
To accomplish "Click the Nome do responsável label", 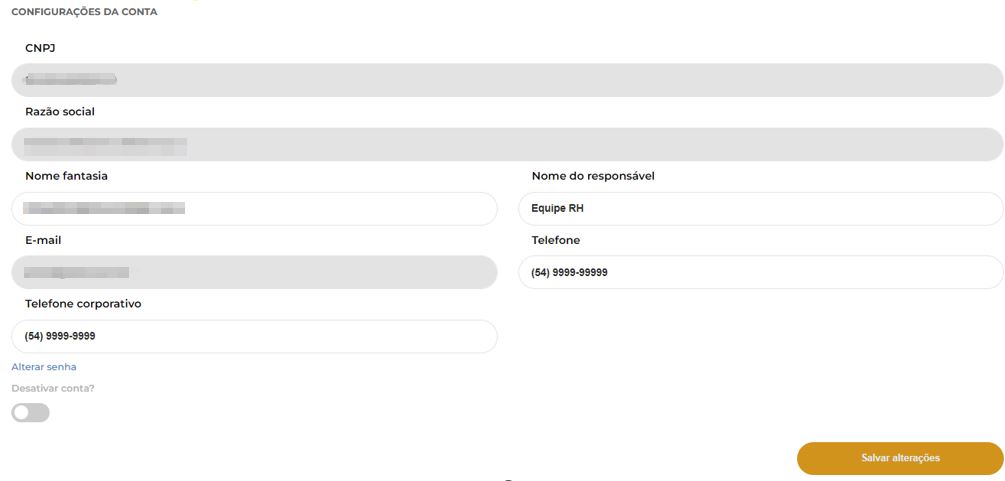I will point(593,176).
